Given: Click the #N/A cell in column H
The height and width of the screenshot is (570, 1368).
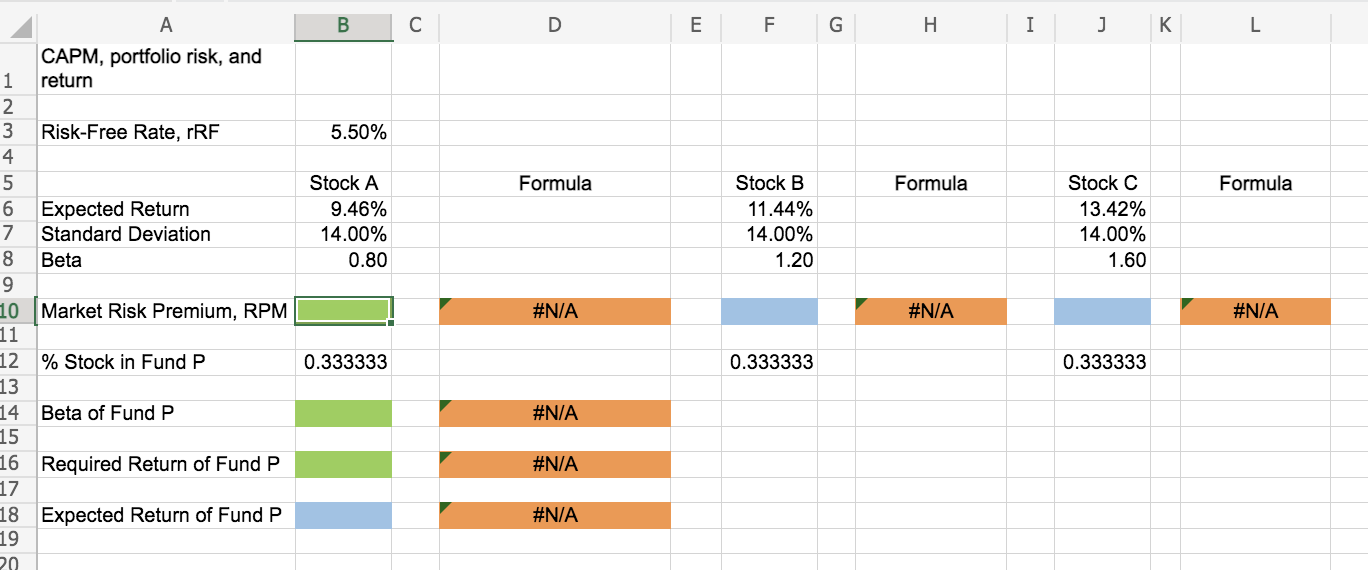Looking at the screenshot, I should pyautogui.click(x=930, y=311).
